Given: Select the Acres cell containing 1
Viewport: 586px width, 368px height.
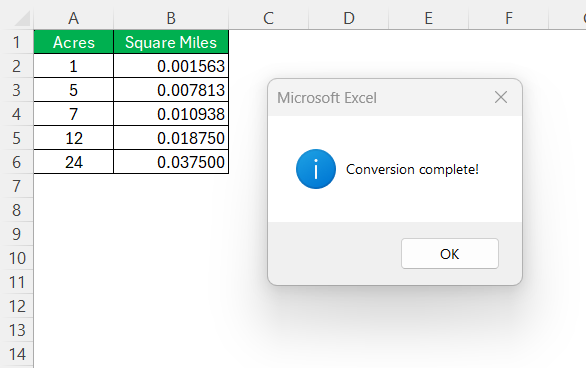Looking at the screenshot, I should click(74, 66).
